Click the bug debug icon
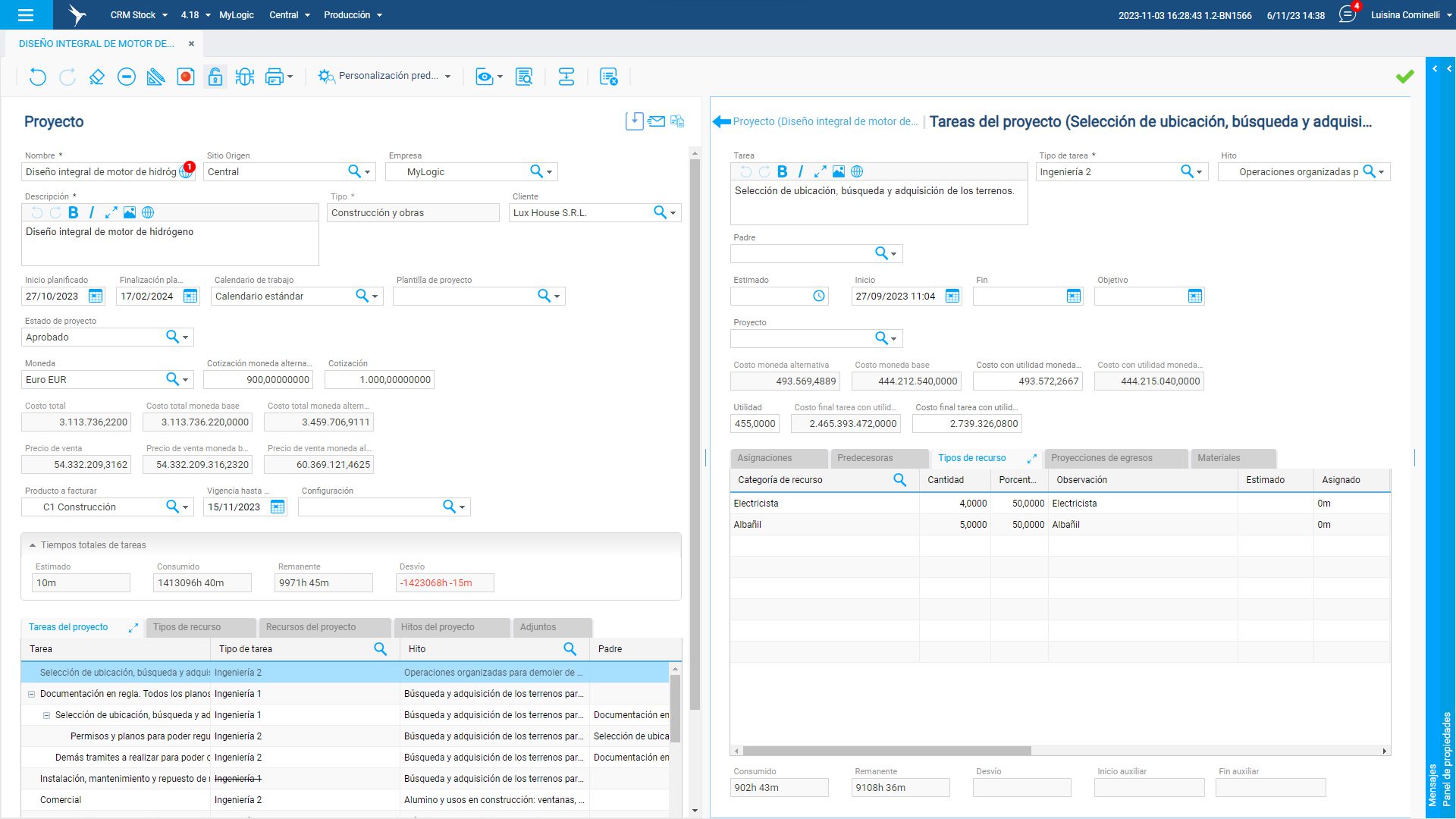This screenshot has height=819, width=1456. [244, 77]
